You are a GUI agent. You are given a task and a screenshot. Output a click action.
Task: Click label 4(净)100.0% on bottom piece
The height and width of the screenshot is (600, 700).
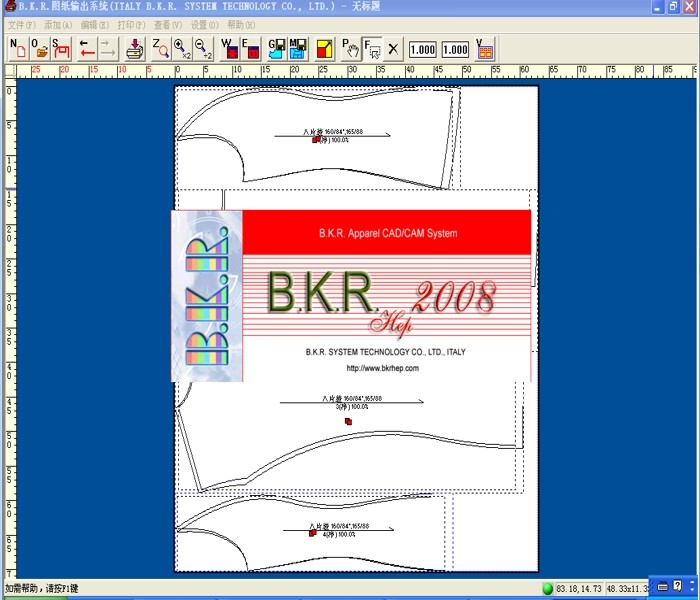point(339,534)
